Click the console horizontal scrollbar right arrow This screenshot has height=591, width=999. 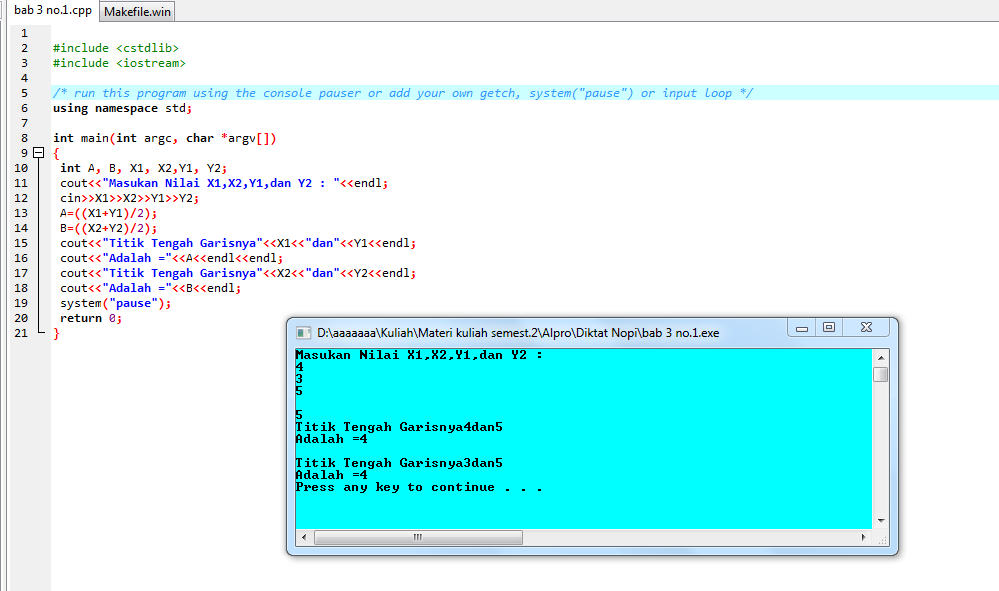point(863,538)
